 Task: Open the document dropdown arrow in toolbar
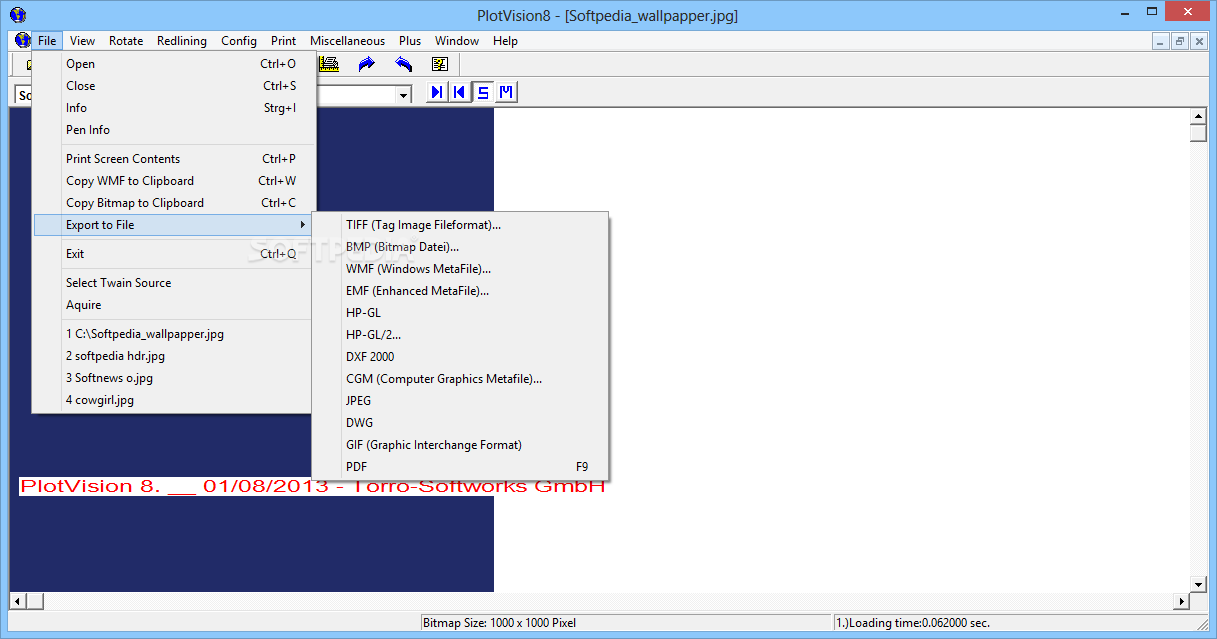coord(404,94)
